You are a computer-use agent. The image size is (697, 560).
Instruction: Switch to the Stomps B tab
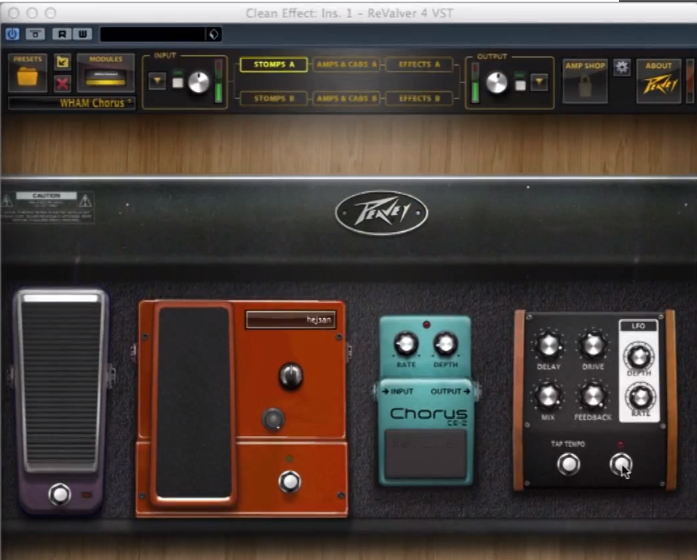pos(274,98)
